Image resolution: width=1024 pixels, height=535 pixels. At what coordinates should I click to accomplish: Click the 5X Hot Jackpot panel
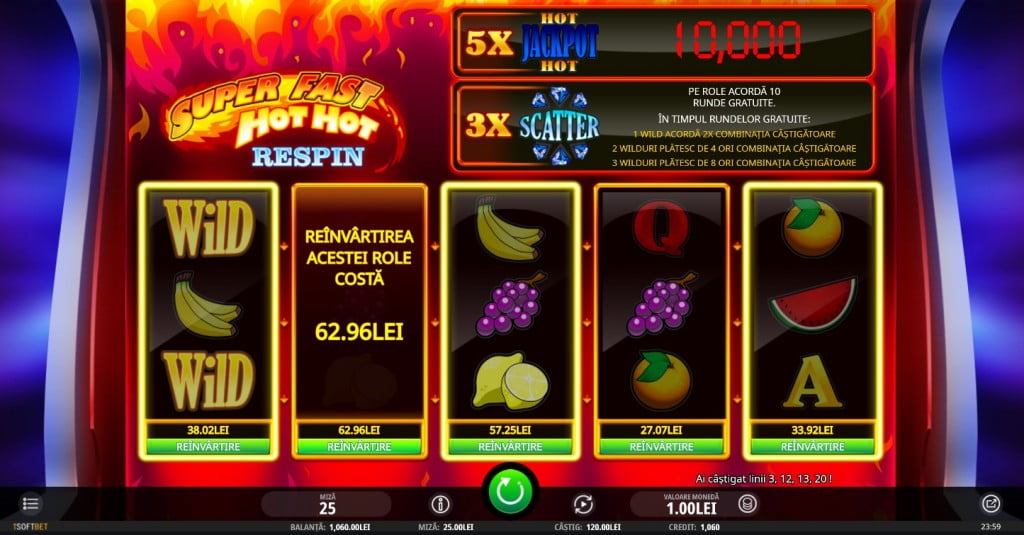(663, 42)
